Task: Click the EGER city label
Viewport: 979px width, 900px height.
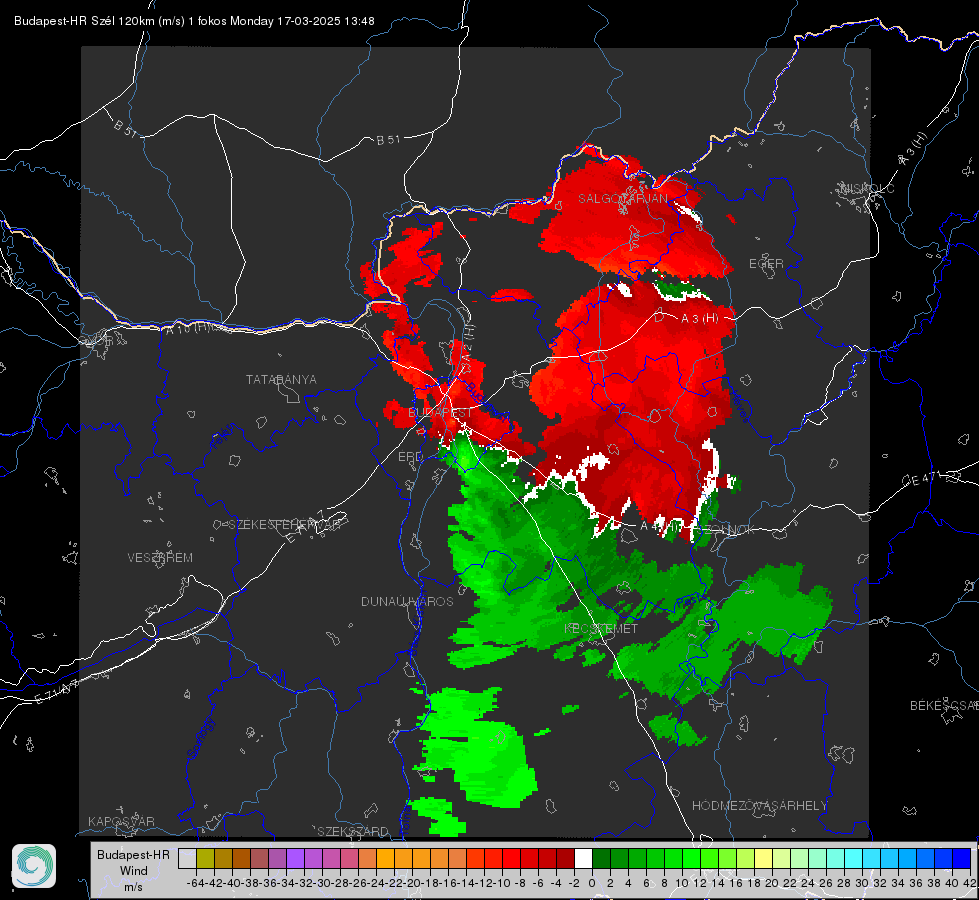Action: tap(766, 264)
